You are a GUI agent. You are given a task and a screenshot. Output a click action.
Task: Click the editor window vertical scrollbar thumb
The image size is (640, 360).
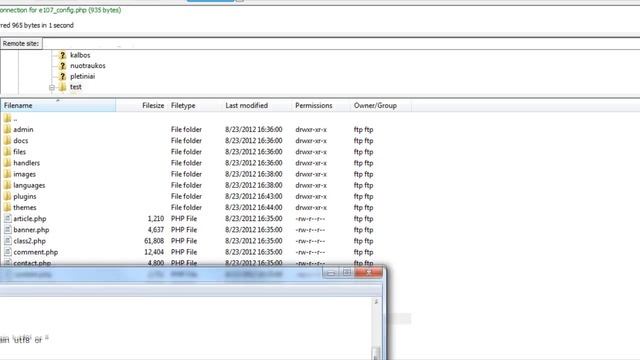point(376,353)
